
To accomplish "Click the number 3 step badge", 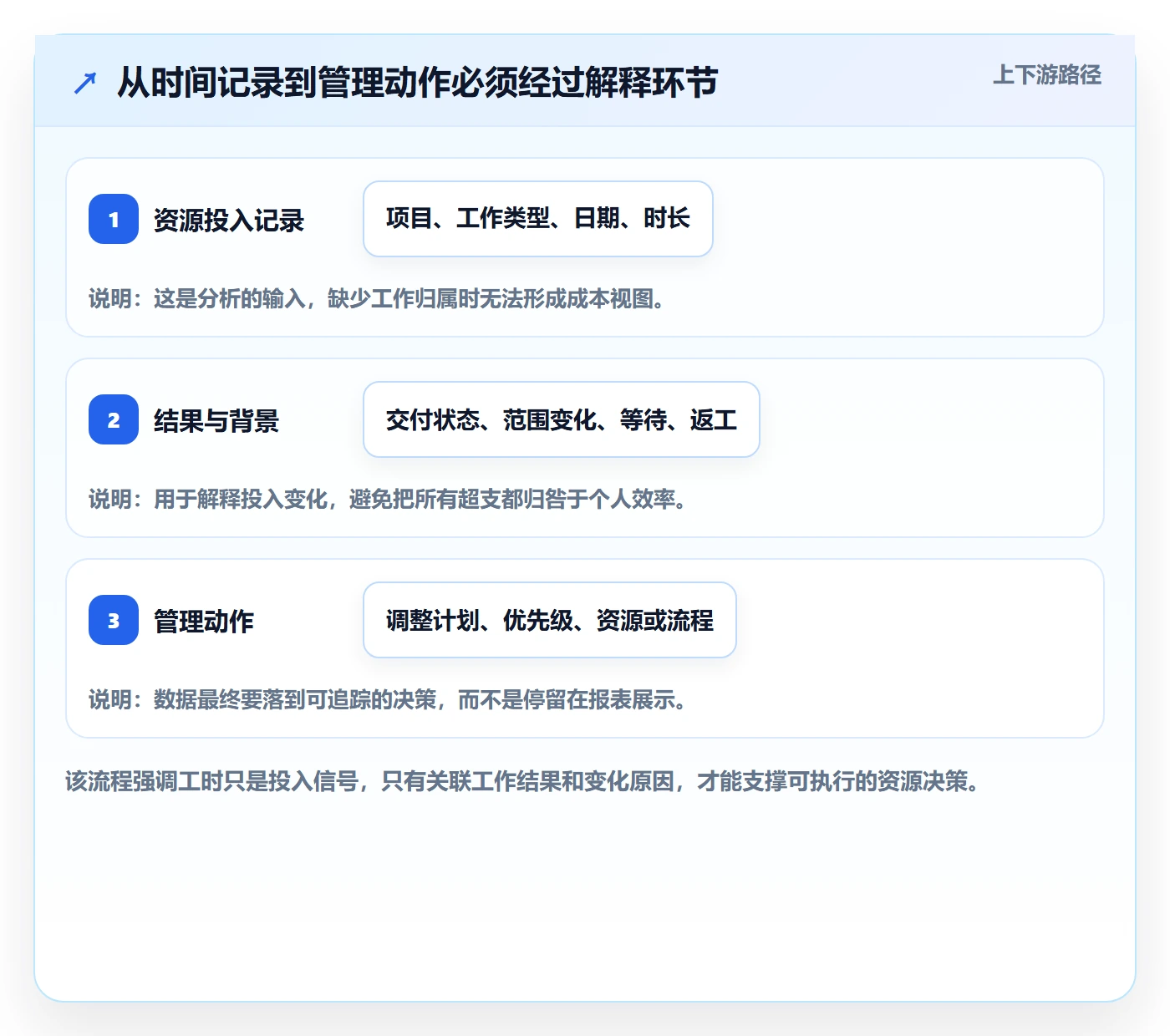I will tap(114, 620).
